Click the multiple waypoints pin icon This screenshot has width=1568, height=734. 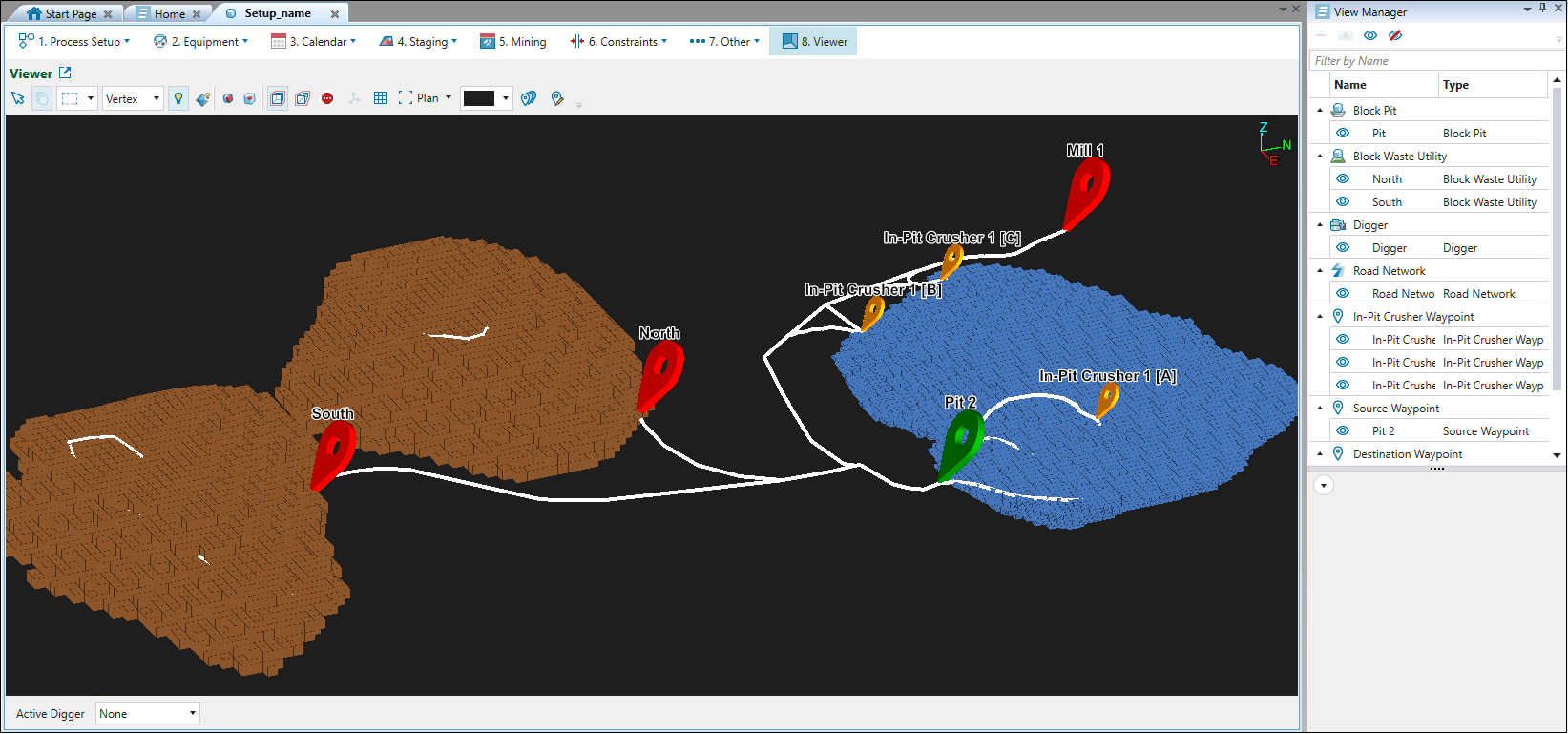(x=529, y=98)
